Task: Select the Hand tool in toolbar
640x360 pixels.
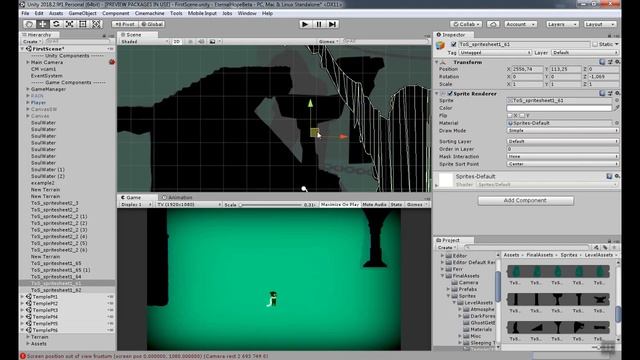Action: coord(29,24)
